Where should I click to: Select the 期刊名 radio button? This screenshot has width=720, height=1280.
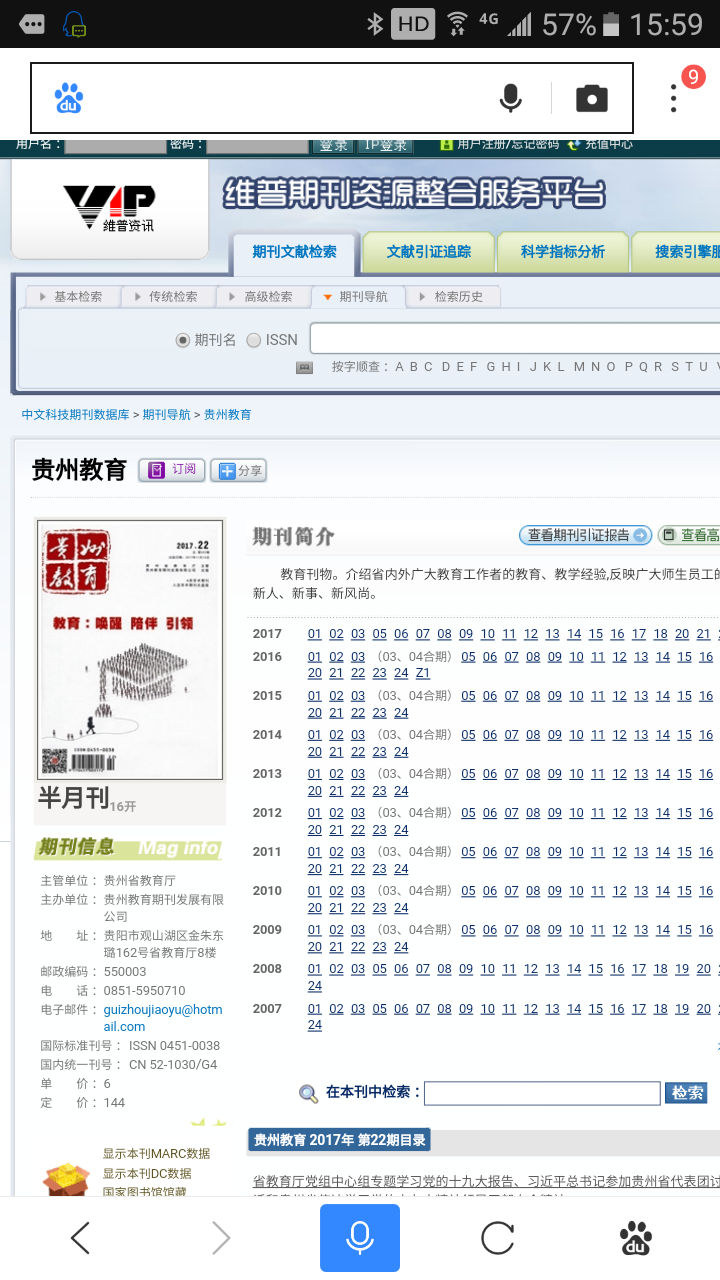click(x=182, y=340)
